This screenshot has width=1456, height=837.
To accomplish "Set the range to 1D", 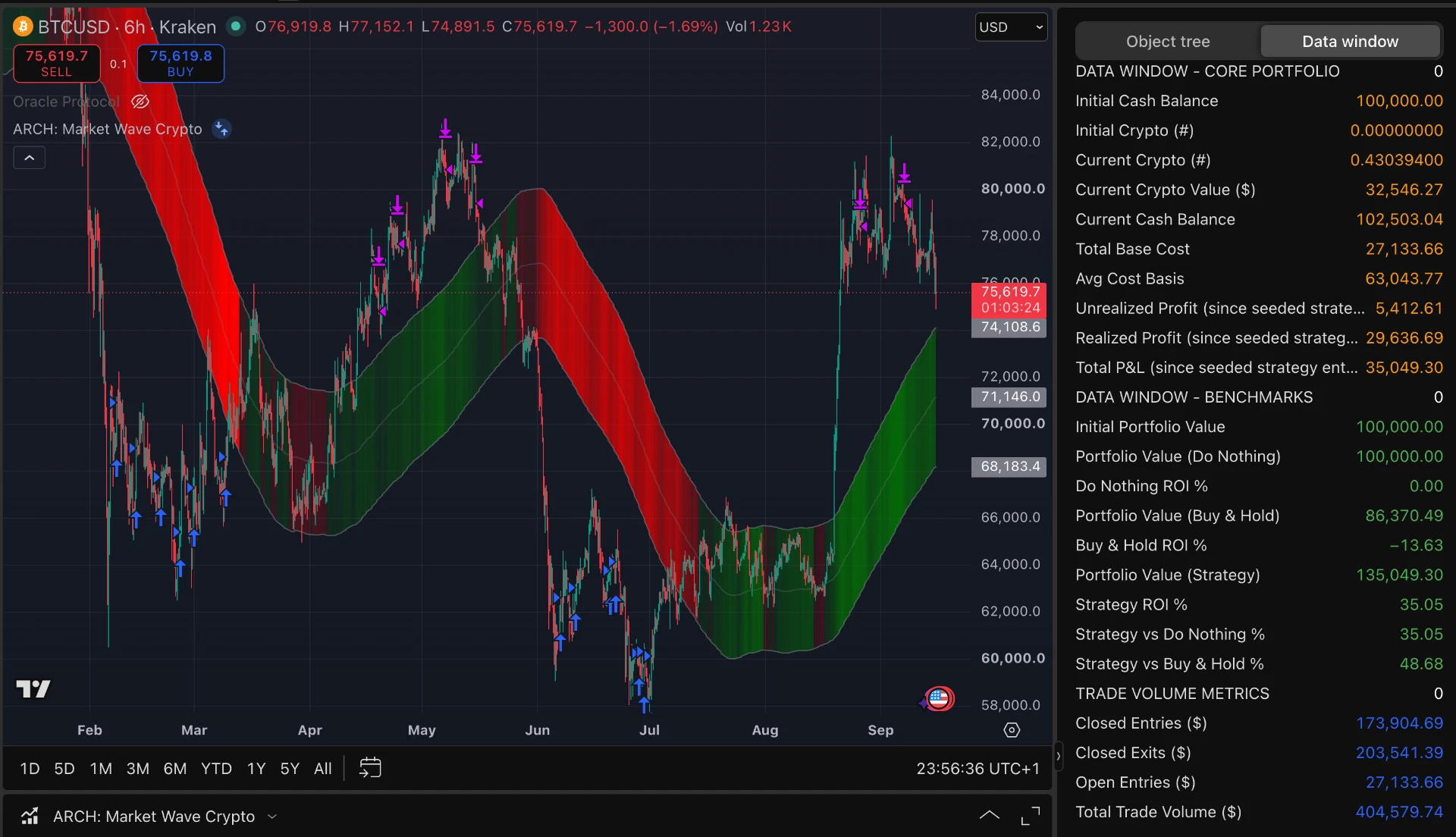I will [x=30, y=769].
